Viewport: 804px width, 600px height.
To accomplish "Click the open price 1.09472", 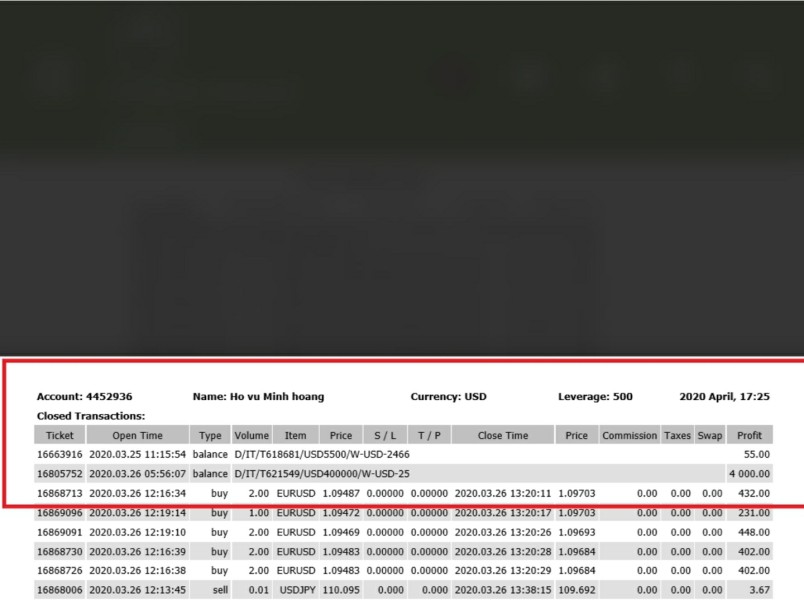I will click(341, 513).
